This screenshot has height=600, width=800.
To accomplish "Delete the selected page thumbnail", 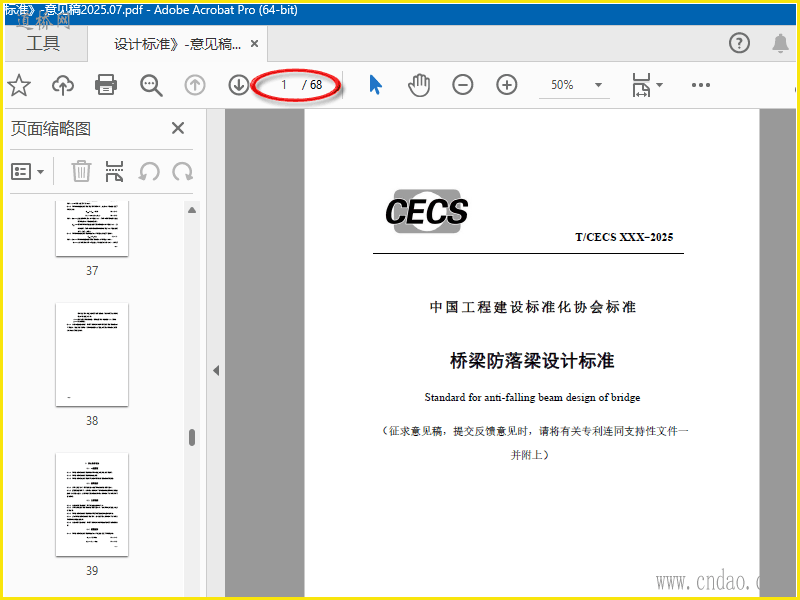I will coord(81,171).
